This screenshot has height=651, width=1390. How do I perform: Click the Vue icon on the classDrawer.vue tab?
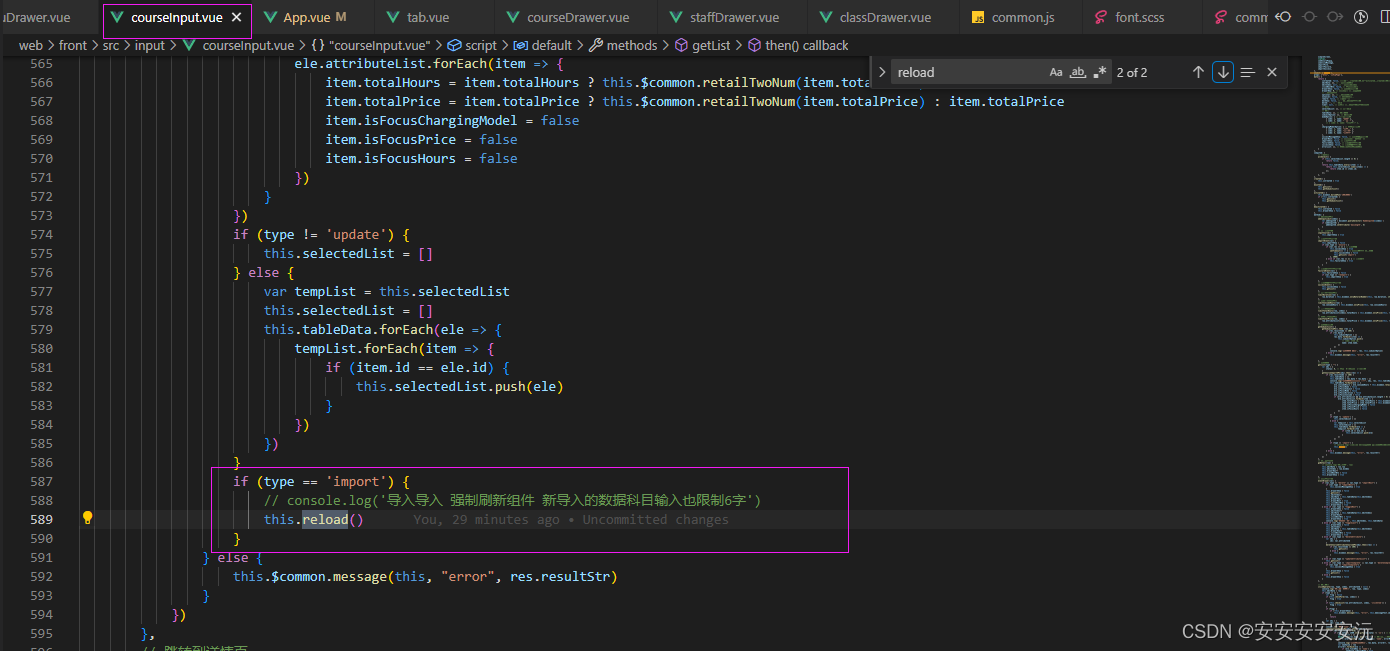pos(826,18)
